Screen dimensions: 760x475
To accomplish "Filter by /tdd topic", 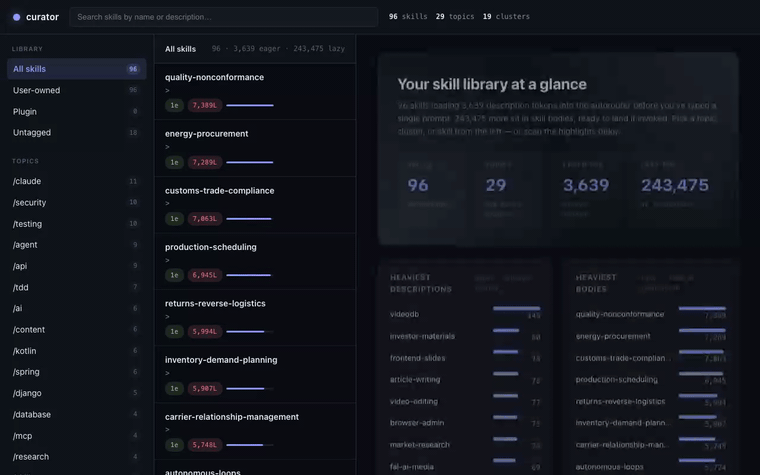I will coord(77,287).
